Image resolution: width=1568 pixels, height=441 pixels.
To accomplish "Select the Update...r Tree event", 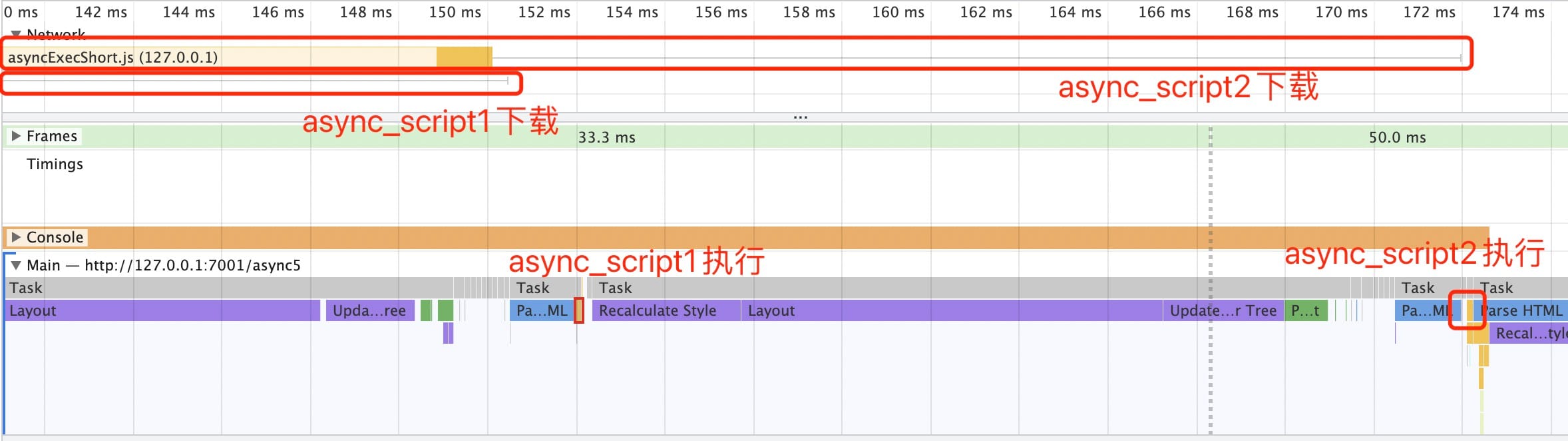I will click(1223, 310).
